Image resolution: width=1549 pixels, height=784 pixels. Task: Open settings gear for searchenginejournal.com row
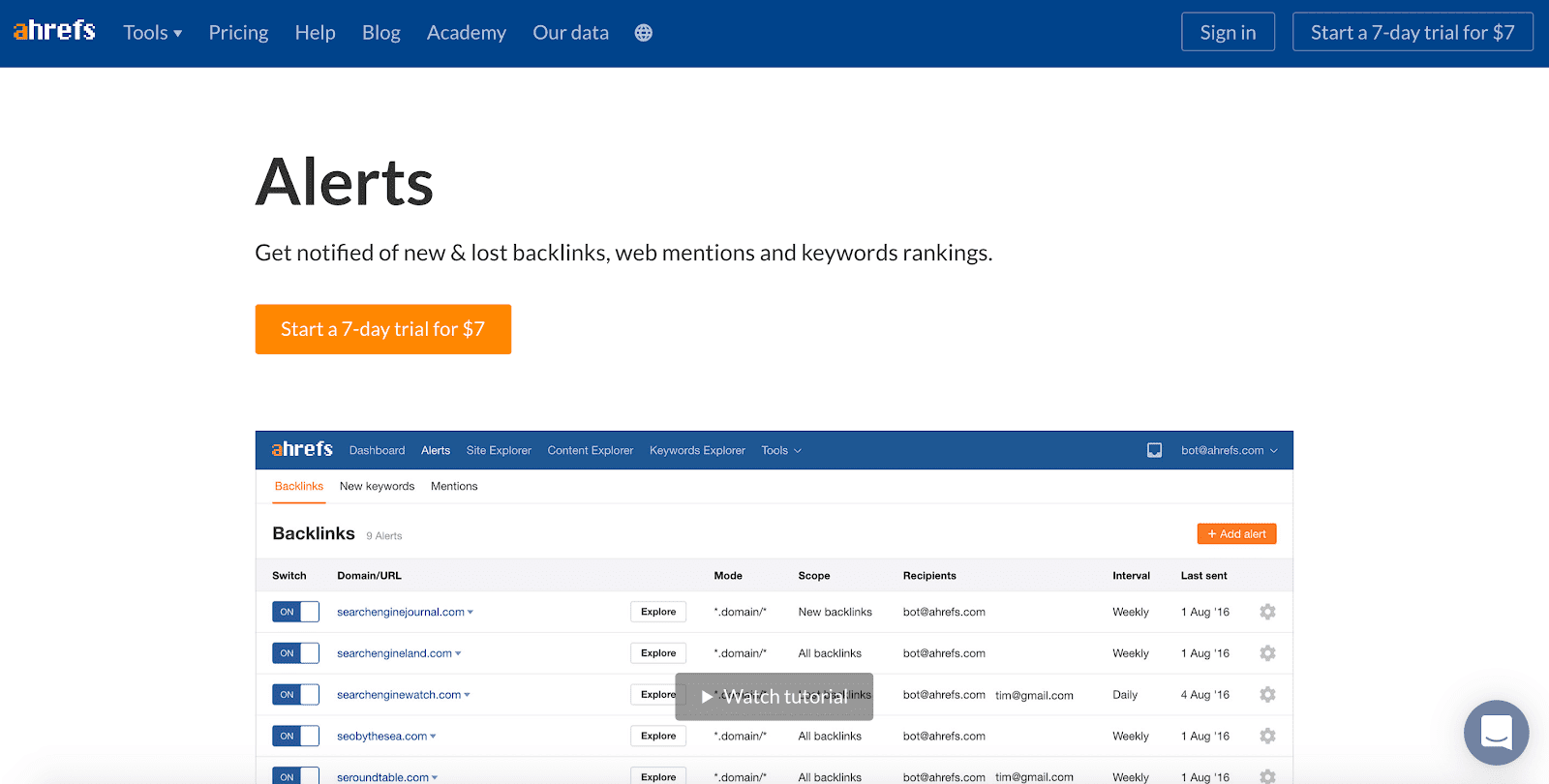click(x=1267, y=612)
